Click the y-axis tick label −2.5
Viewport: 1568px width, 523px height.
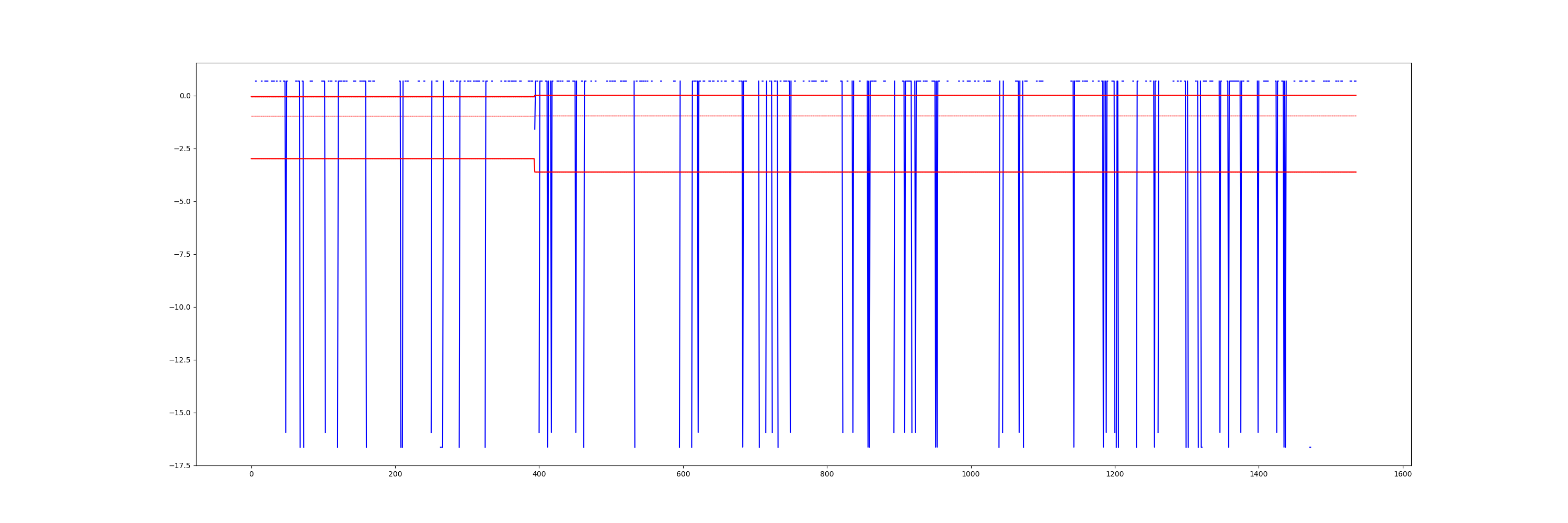182,149
